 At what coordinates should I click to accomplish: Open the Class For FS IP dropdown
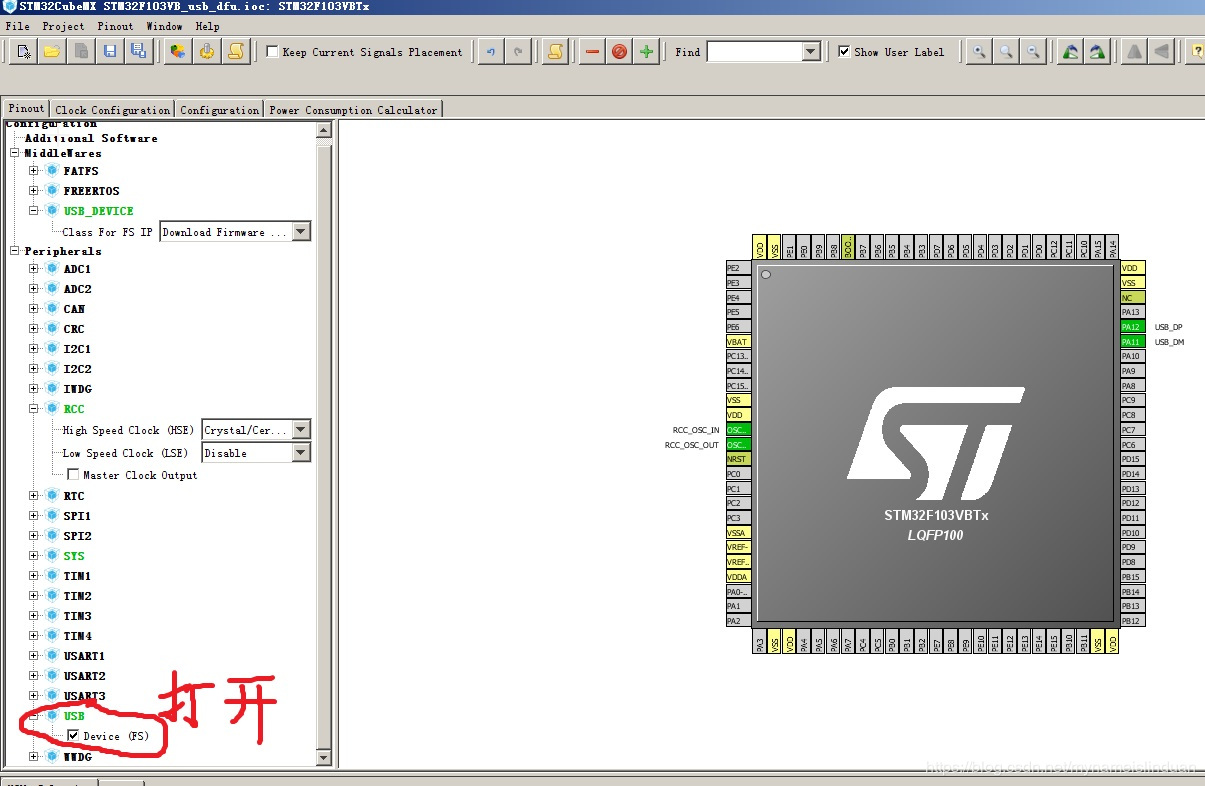coord(300,232)
